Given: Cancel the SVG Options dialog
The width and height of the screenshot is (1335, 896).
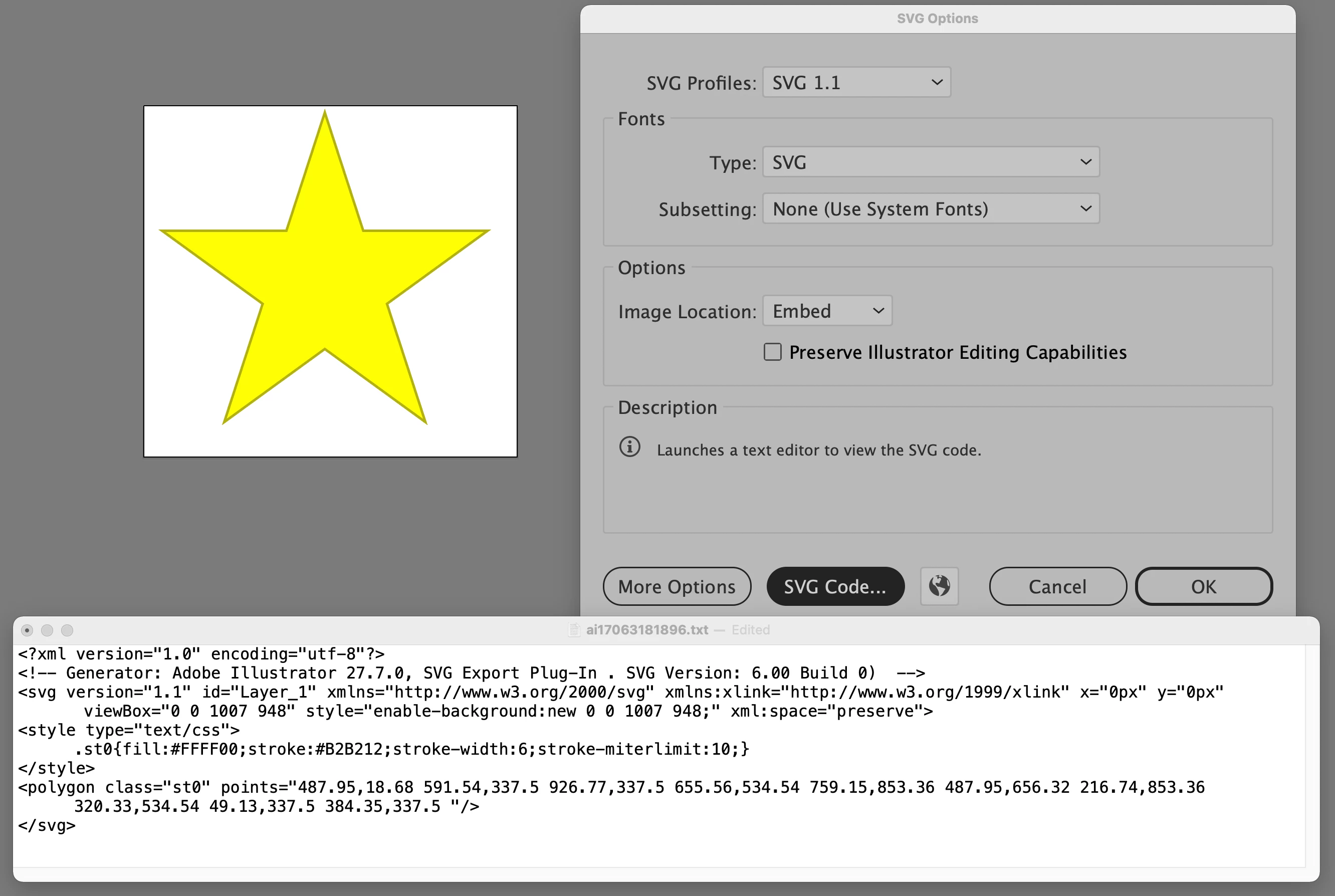Looking at the screenshot, I should (x=1057, y=586).
